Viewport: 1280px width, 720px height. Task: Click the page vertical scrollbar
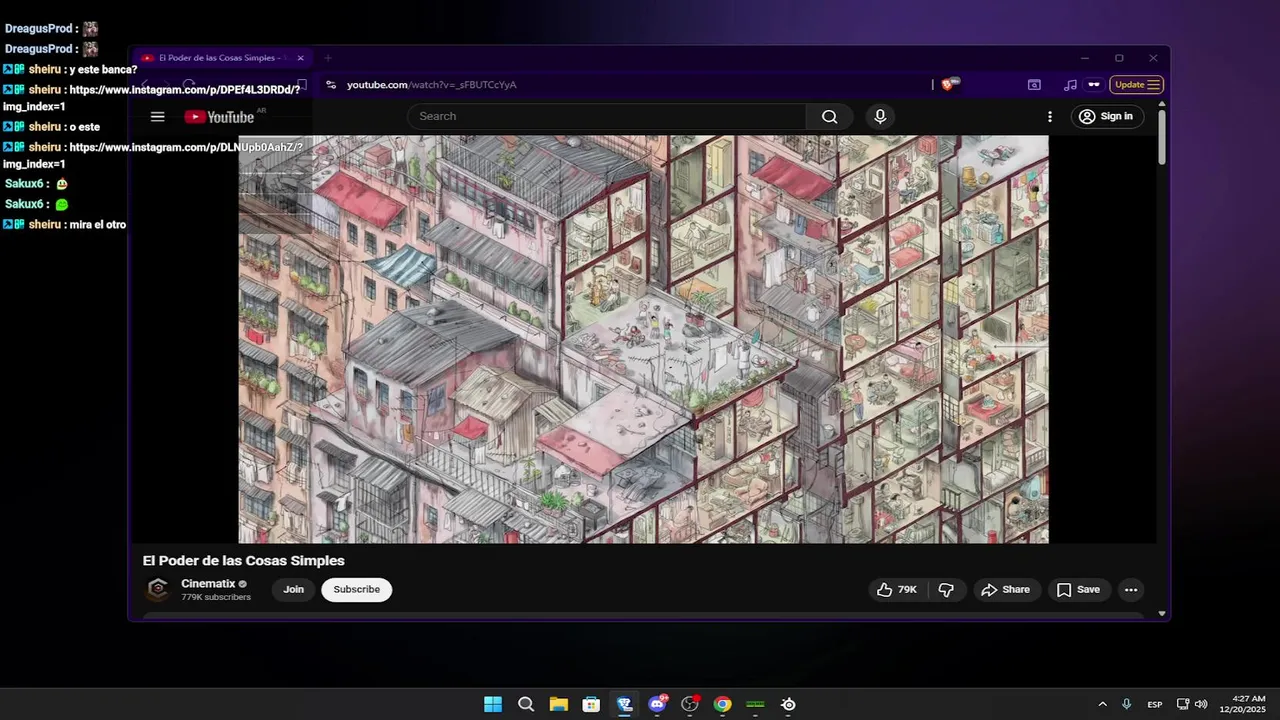[x=1161, y=138]
